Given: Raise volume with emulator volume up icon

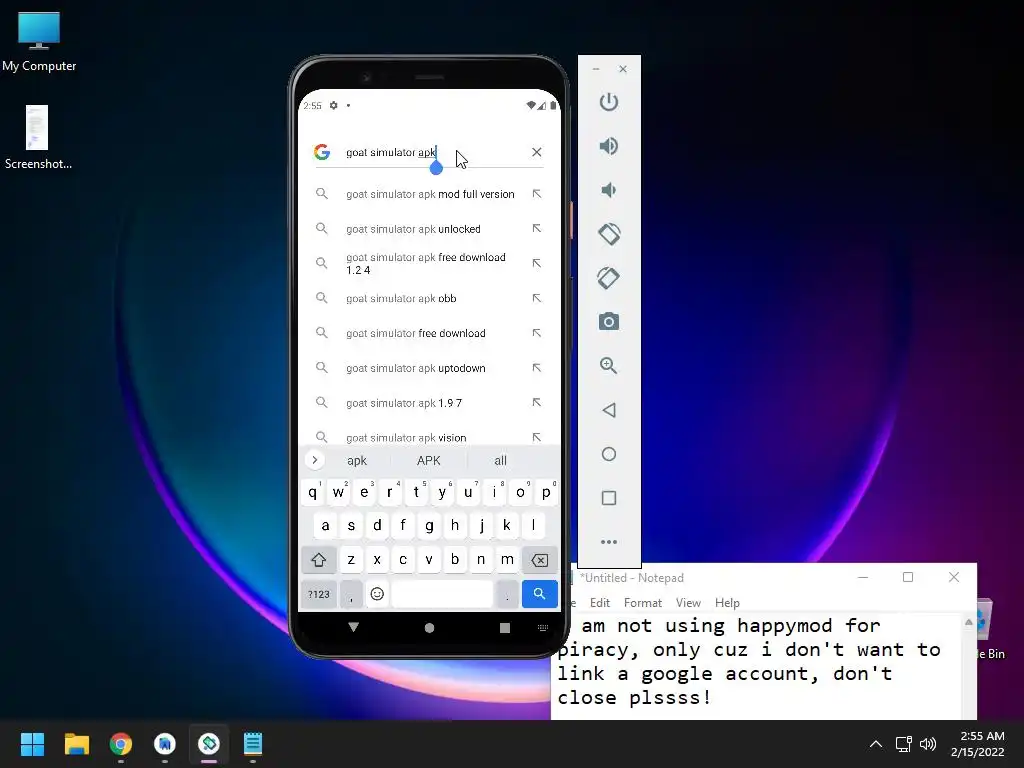Looking at the screenshot, I should [609, 146].
